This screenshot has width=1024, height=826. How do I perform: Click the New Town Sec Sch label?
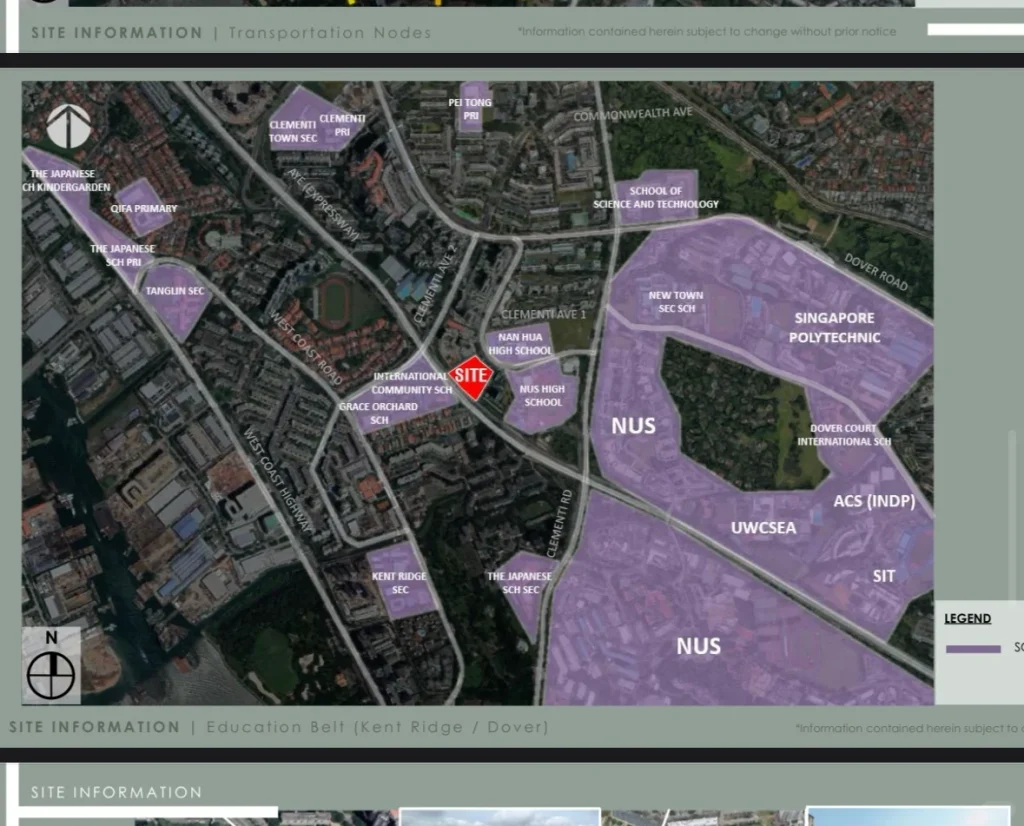pyautogui.click(x=676, y=302)
